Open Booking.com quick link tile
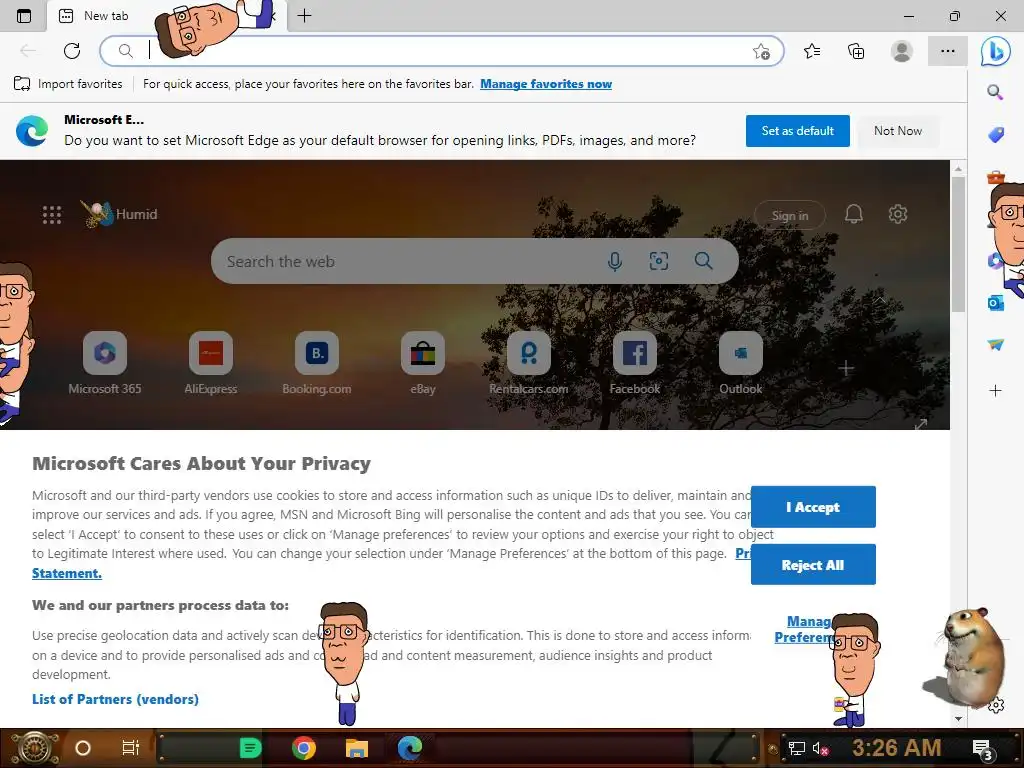This screenshot has width=1024, height=768. pos(317,364)
